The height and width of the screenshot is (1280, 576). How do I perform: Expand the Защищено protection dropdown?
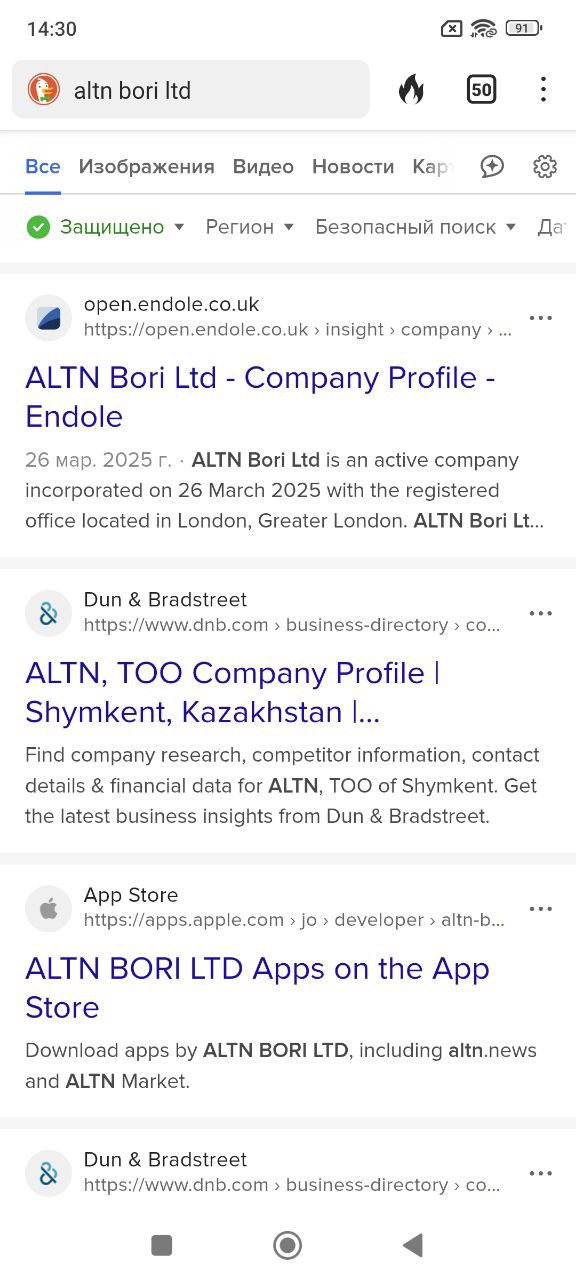click(106, 227)
